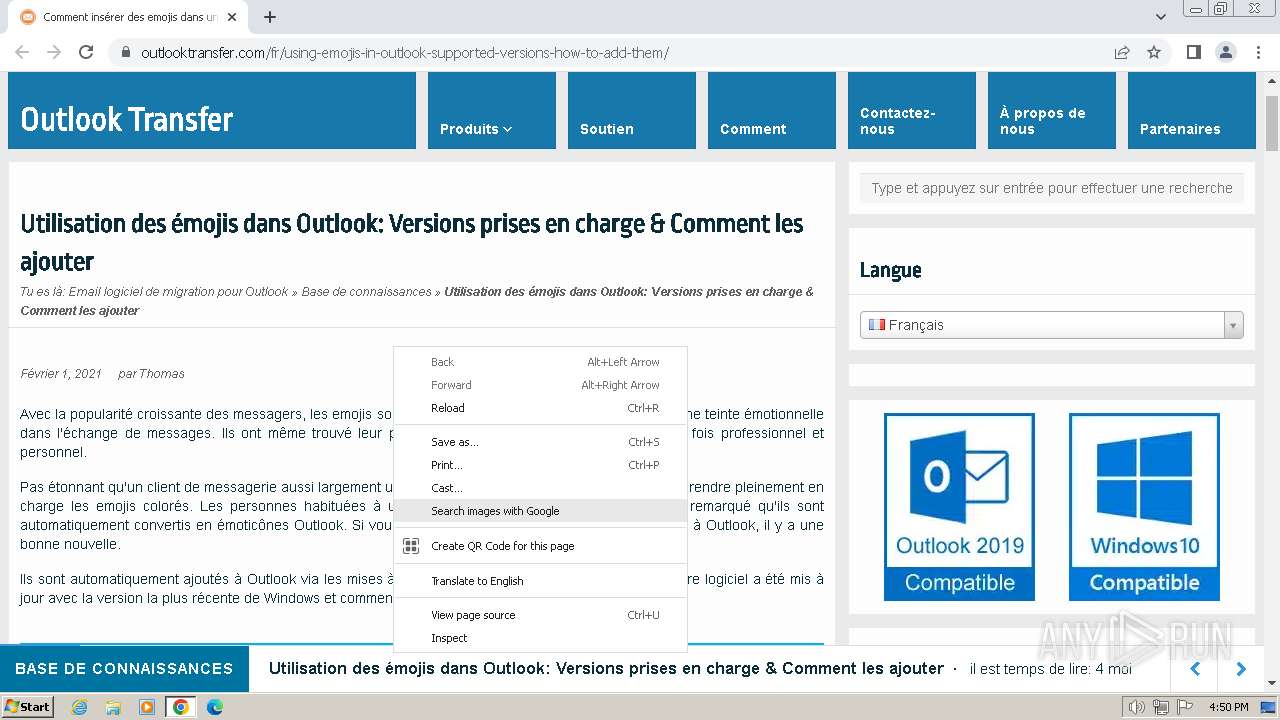Screen dimensions: 1280x720
Task: Click the site search input field
Action: coord(1051,188)
